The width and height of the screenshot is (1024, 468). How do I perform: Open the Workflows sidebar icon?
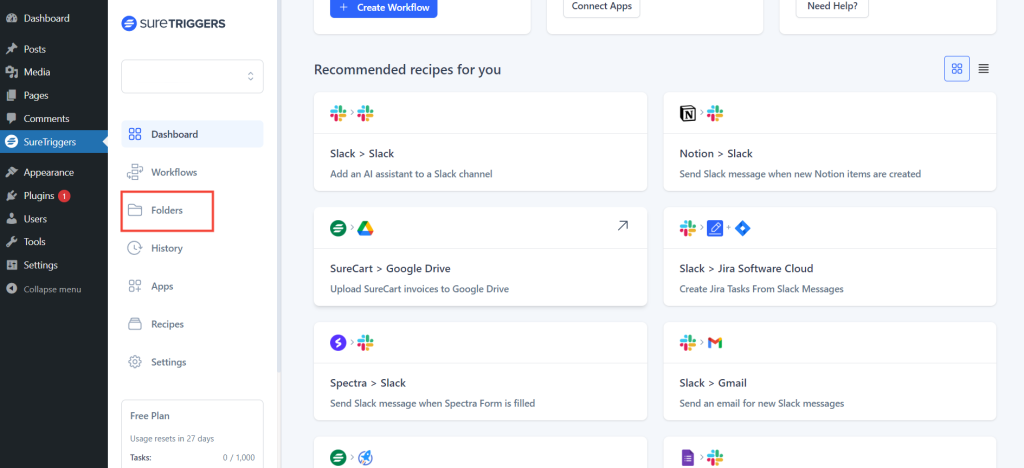pos(135,172)
